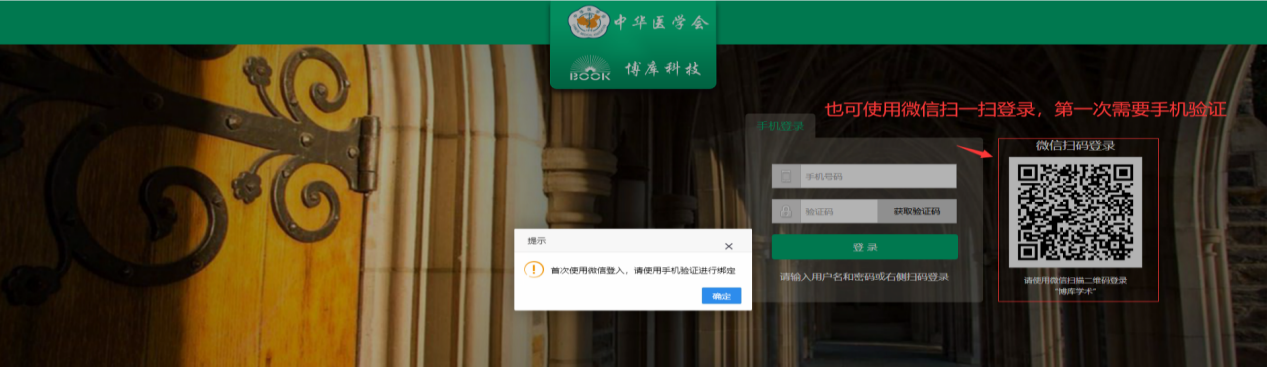Screen dimensions: 1267x367
Task: Click the 请输入用户名和密码或右侧扫码登录 hint text
Action: coord(865,277)
